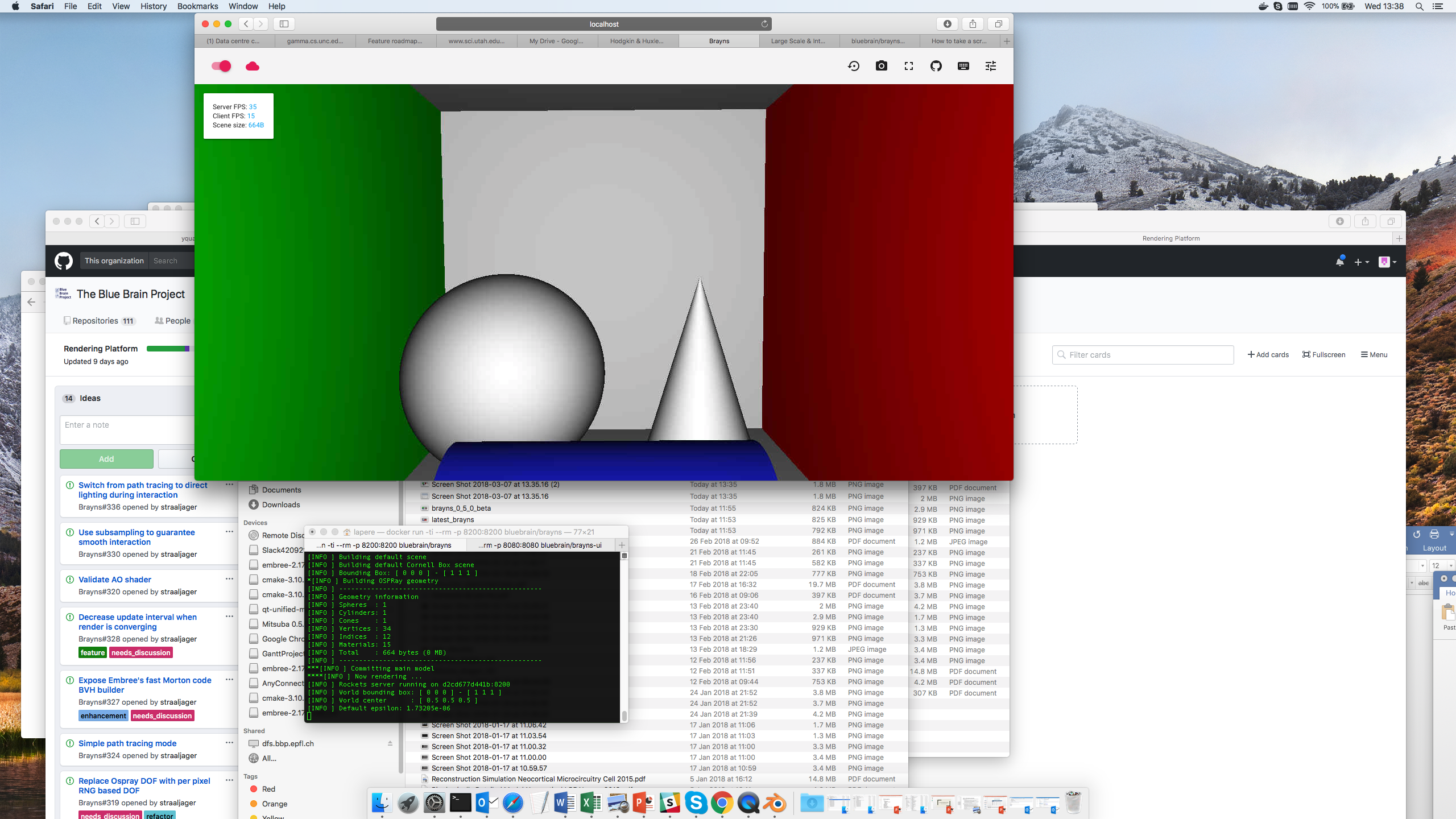
Task: Open the 'Validate AO shader' card link
Action: coord(115,580)
